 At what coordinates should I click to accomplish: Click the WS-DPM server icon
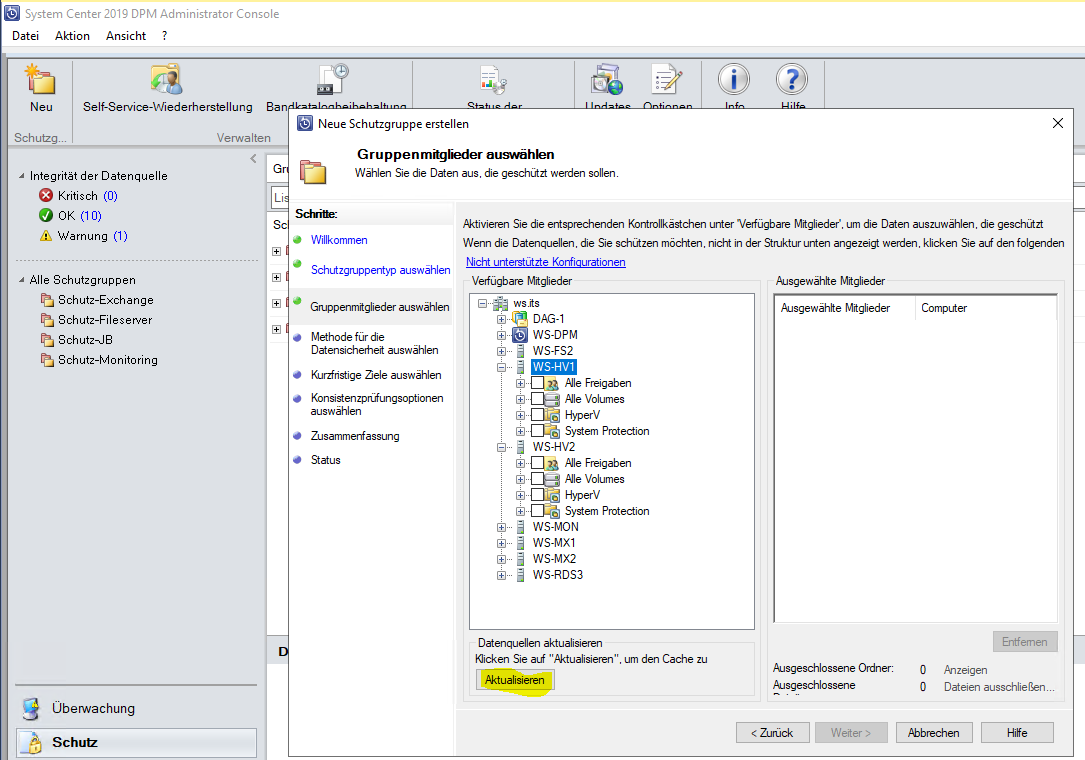pyautogui.click(x=520, y=335)
